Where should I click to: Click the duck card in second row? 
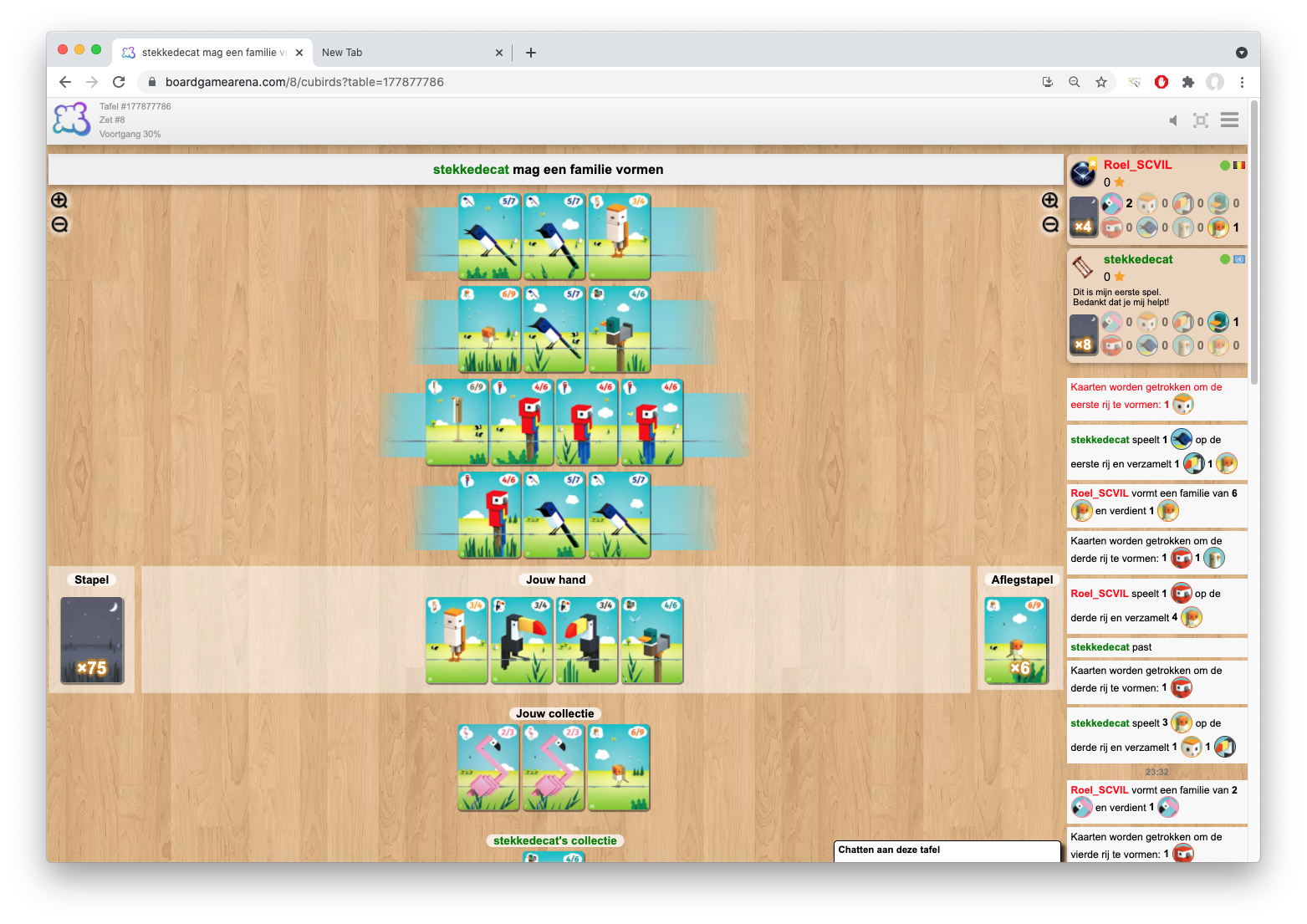point(619,329)
